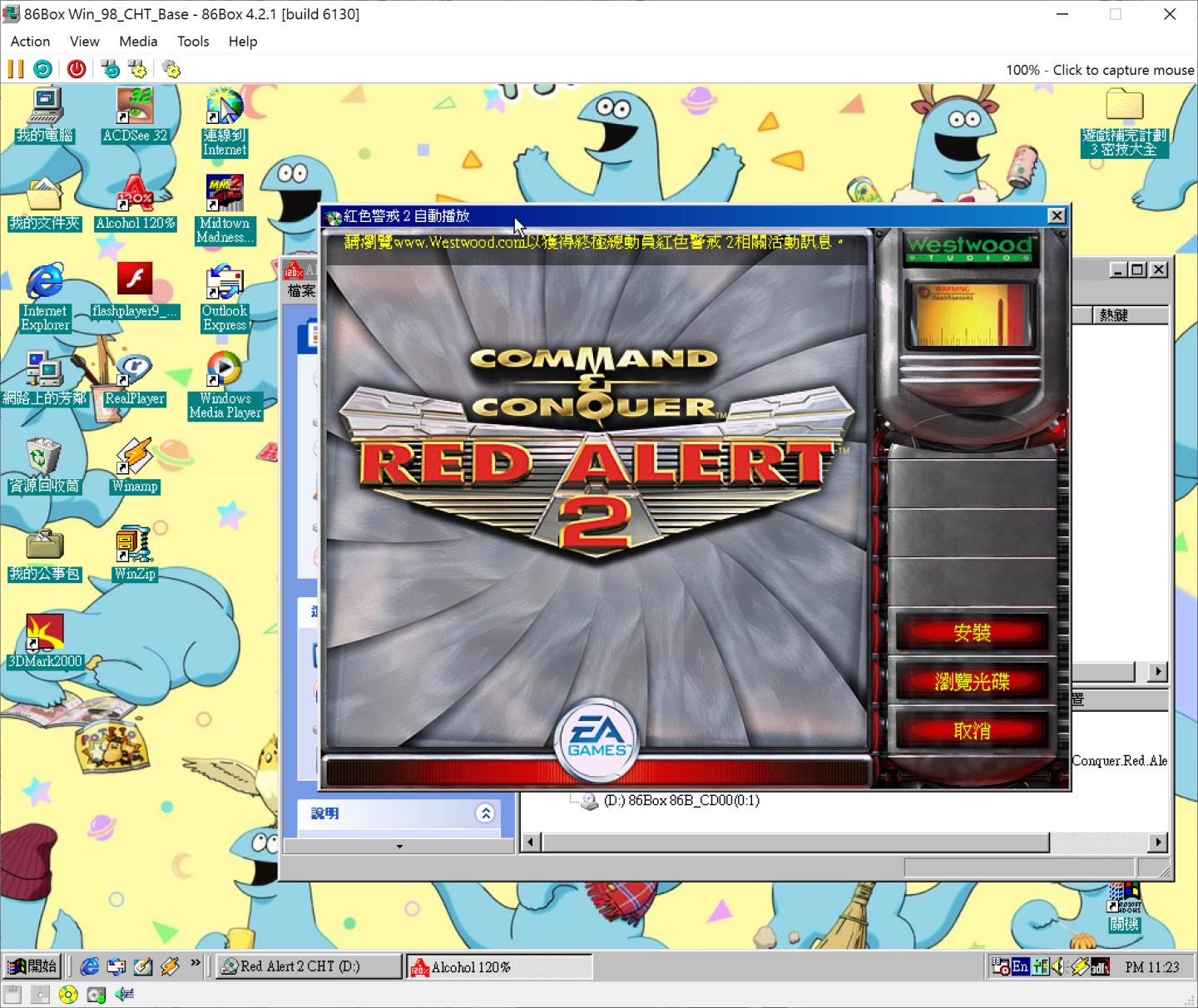Click the 86Box status bar sound icon
The image size is (1198, 1008).
[125, 994]
